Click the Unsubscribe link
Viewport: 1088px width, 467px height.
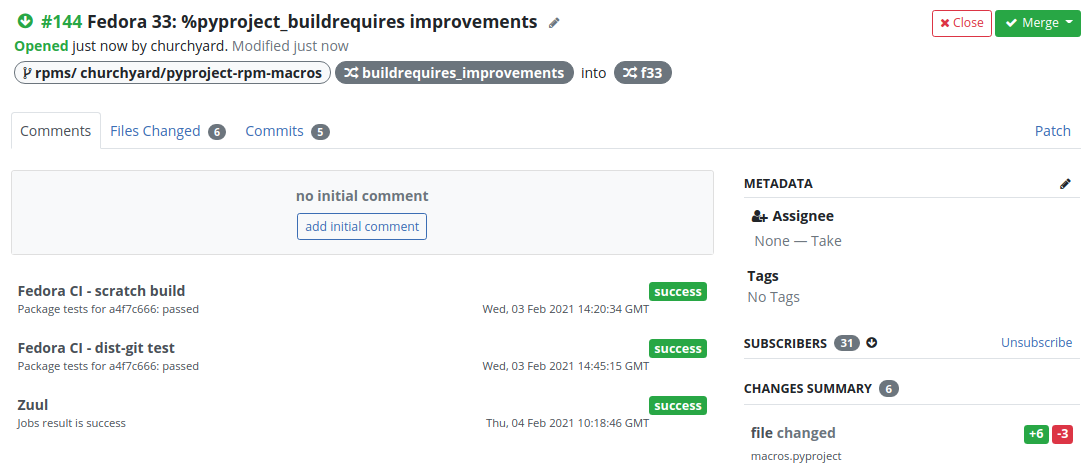pos(1037,342)
